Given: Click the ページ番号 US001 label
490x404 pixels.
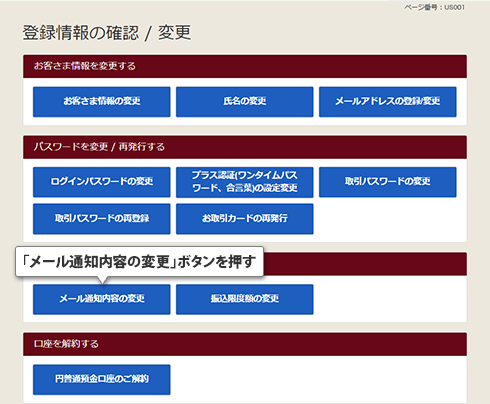Looking at the screenshot, I should [x=434, y=7].
